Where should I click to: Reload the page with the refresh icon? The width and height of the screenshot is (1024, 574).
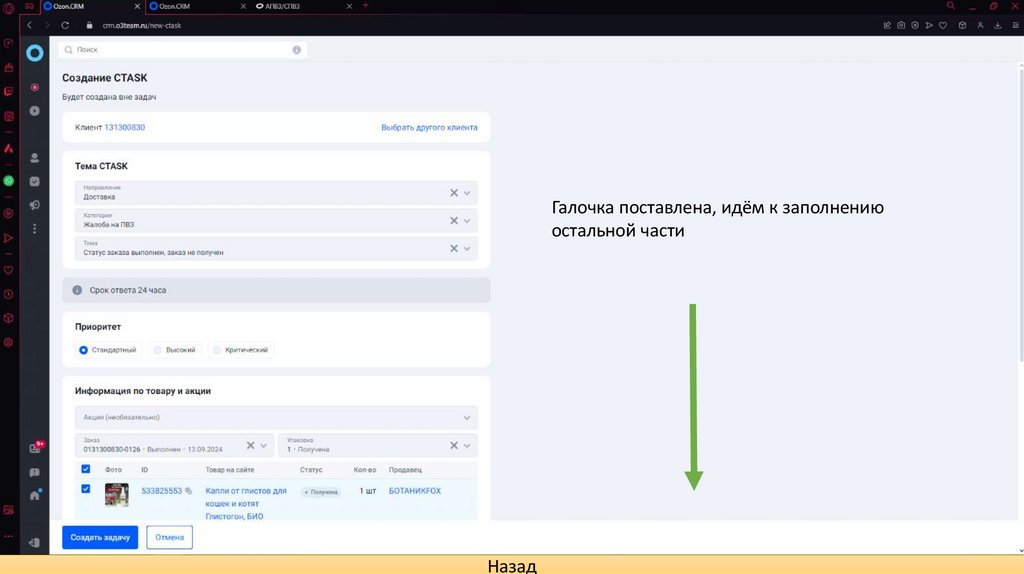click(x=65, y=25)
